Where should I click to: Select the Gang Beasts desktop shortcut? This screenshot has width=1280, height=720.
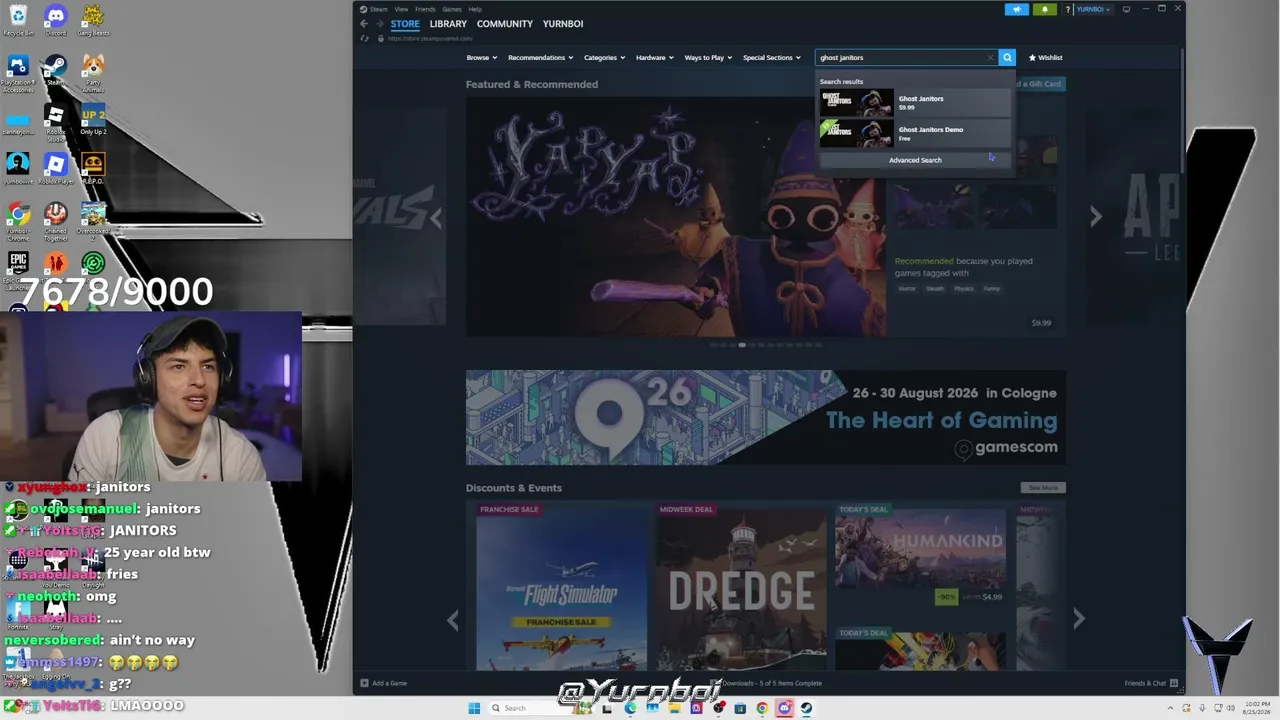(x=93, y=19)
